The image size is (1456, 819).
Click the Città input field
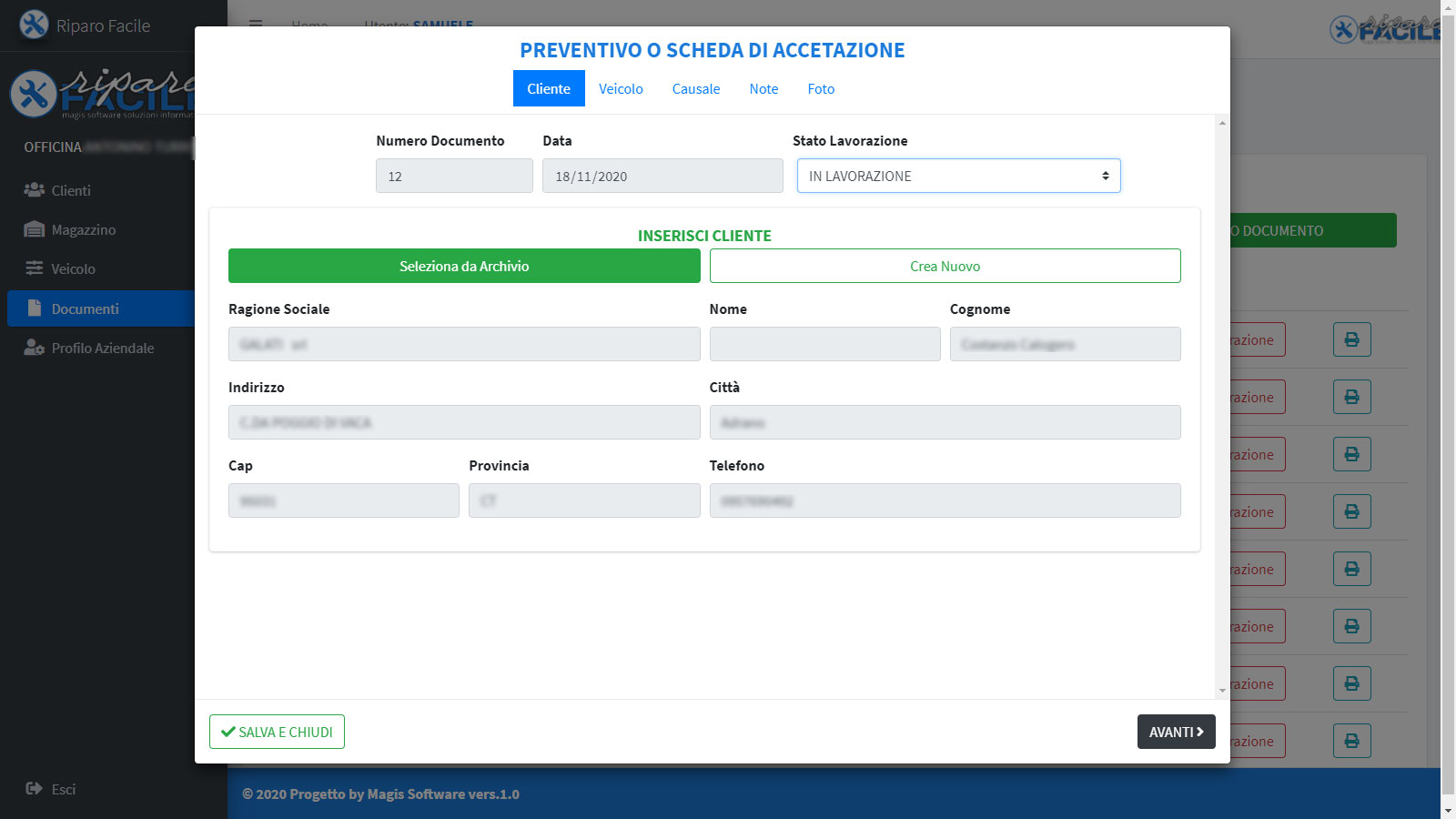945,422
